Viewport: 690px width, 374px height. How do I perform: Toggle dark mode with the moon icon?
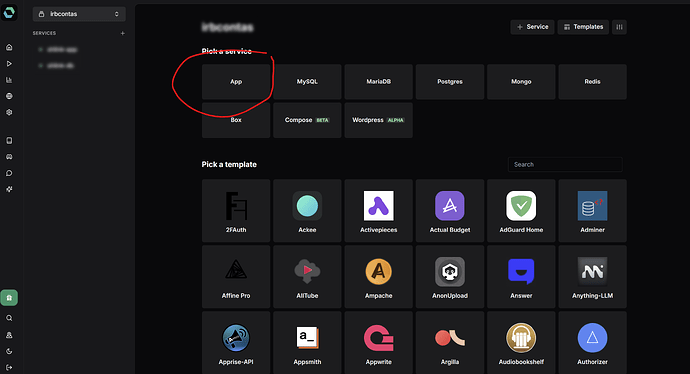[9, 351]
